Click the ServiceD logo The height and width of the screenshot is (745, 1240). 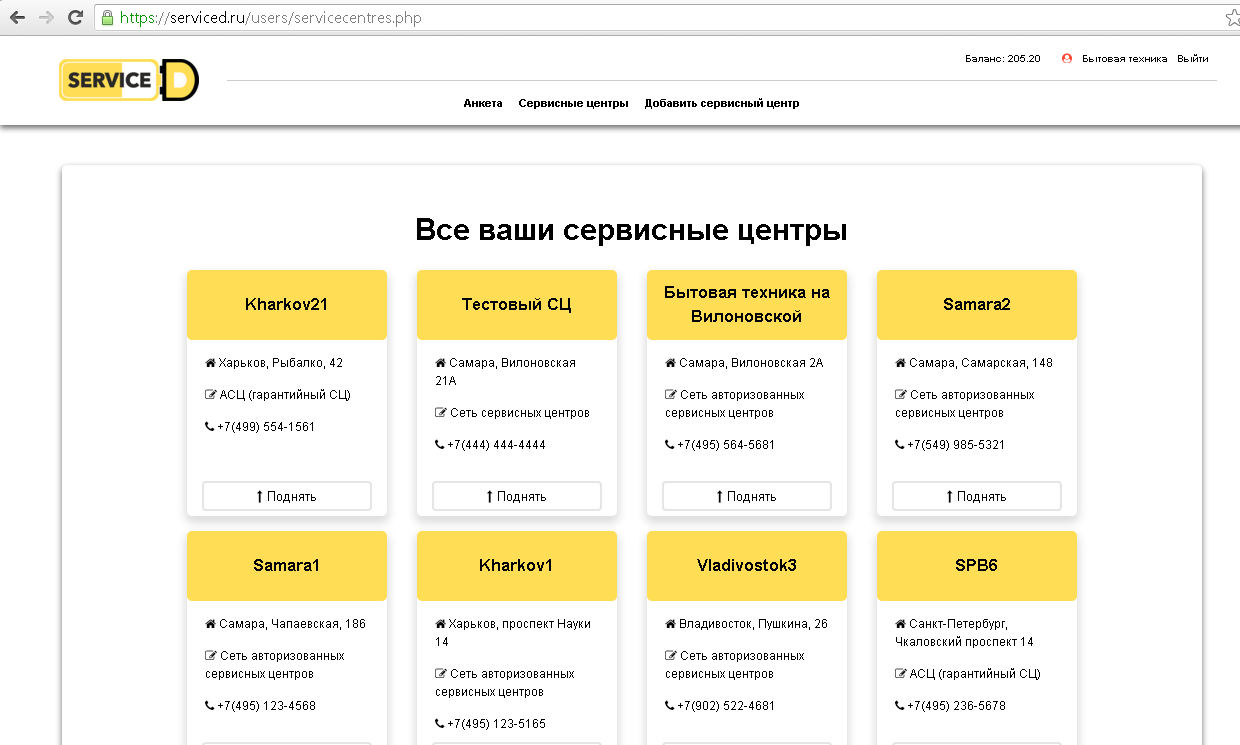click(129, 81)
